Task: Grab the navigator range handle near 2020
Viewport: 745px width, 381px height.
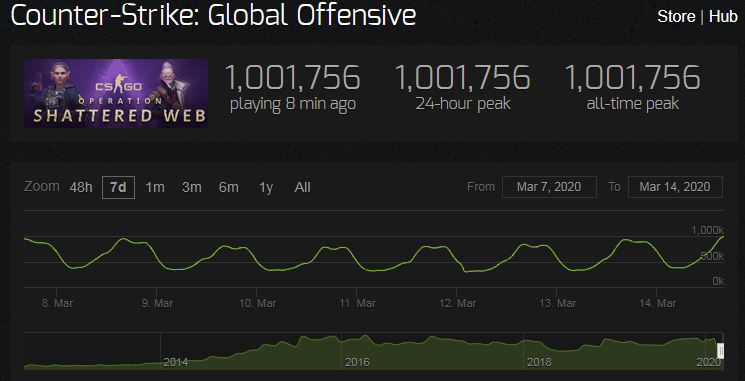Action: pyautogui.click(x=720, y=351)
